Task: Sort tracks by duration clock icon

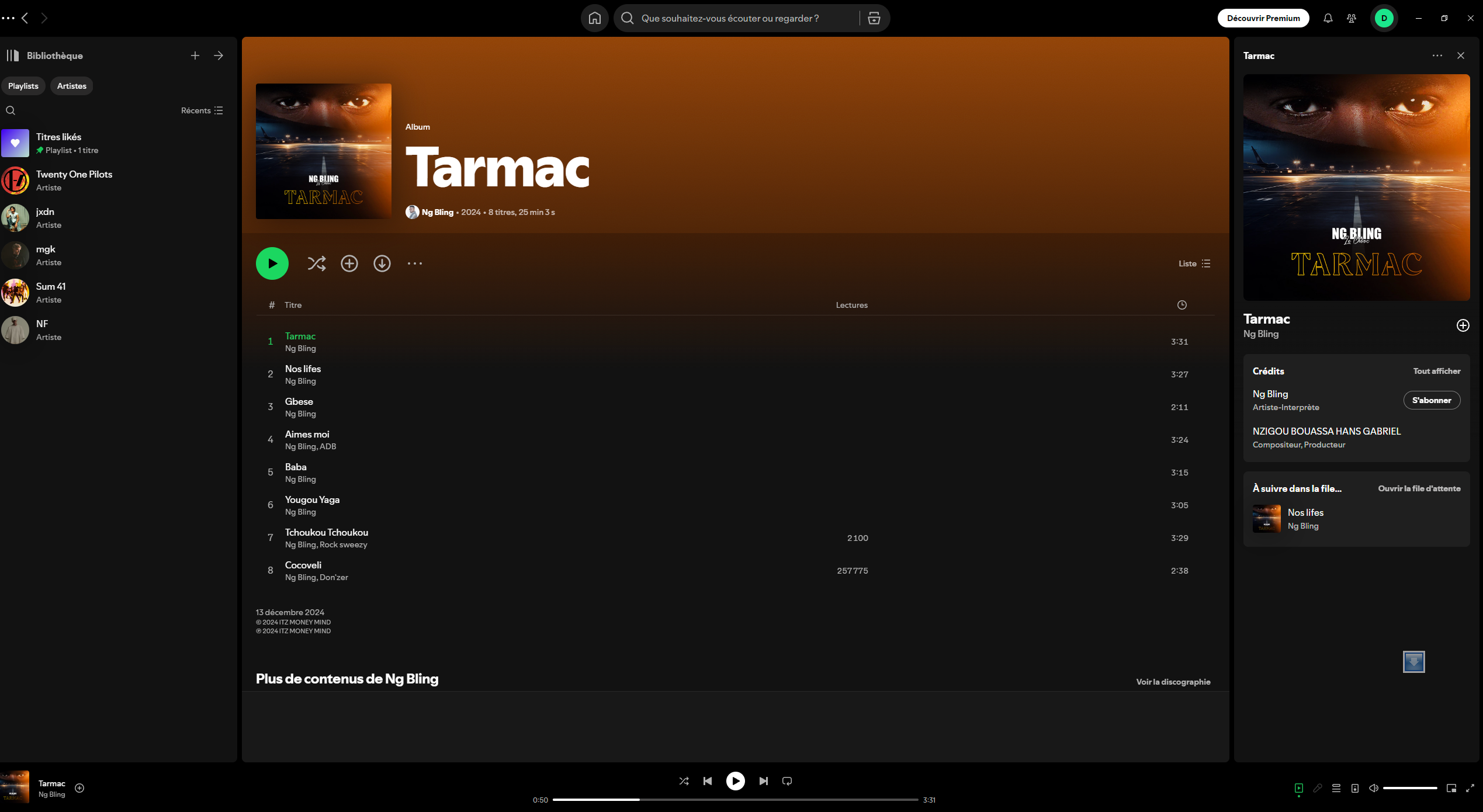Action: [x=1181, y=305]
